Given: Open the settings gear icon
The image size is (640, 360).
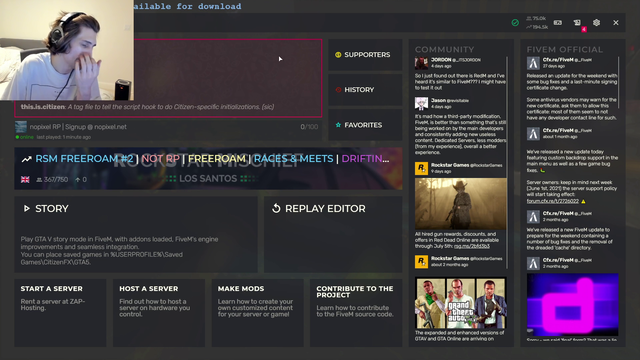Looking at the screenshot, I should click(596, 23).
